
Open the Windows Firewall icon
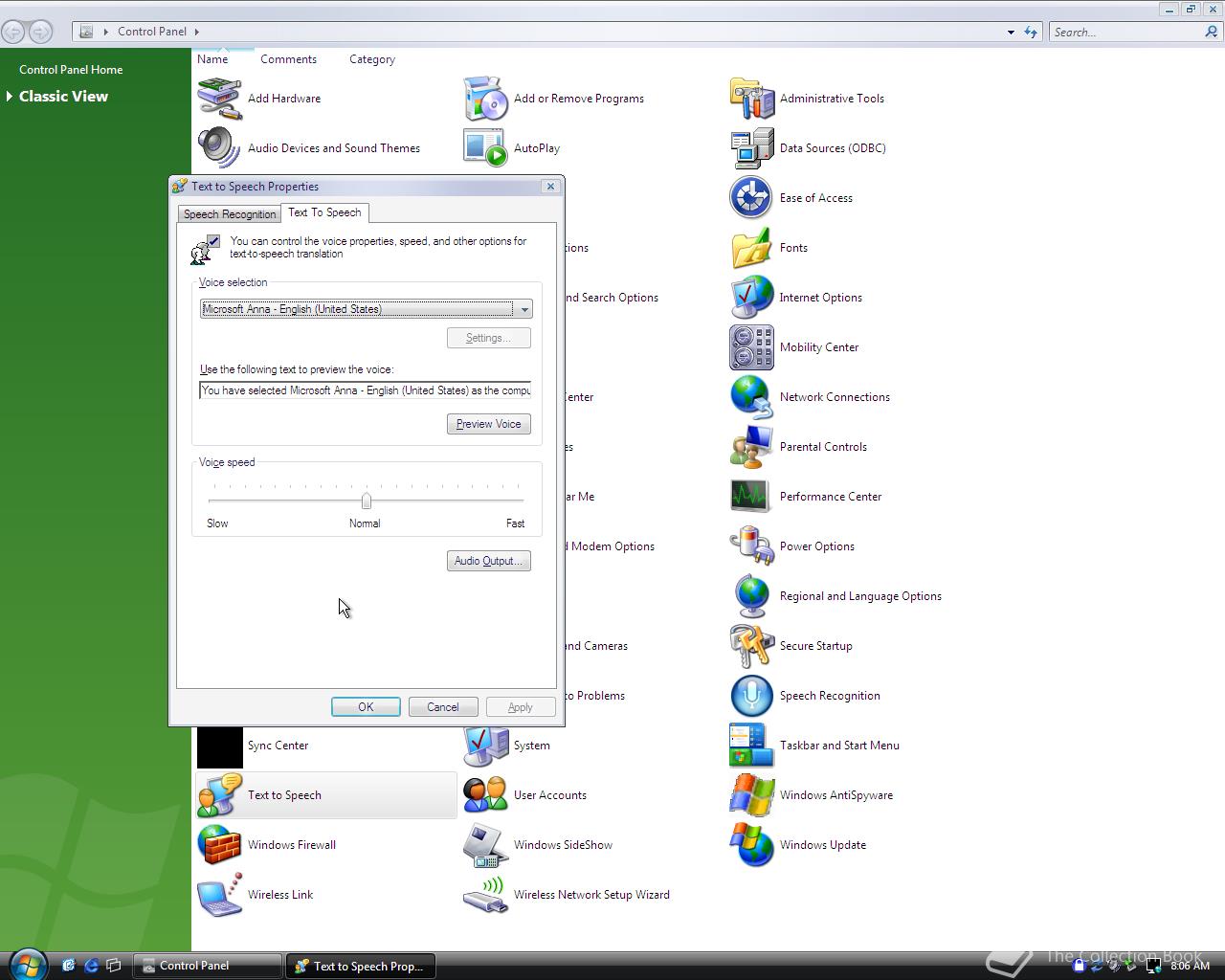[x=219, y=845]
